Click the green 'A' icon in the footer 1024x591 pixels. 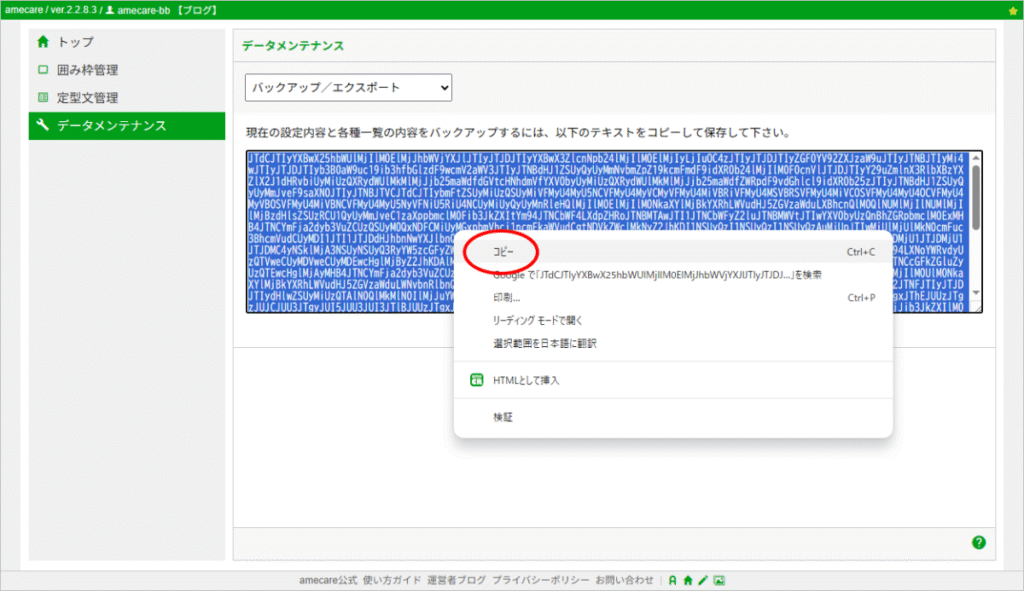tap(673, 580)
